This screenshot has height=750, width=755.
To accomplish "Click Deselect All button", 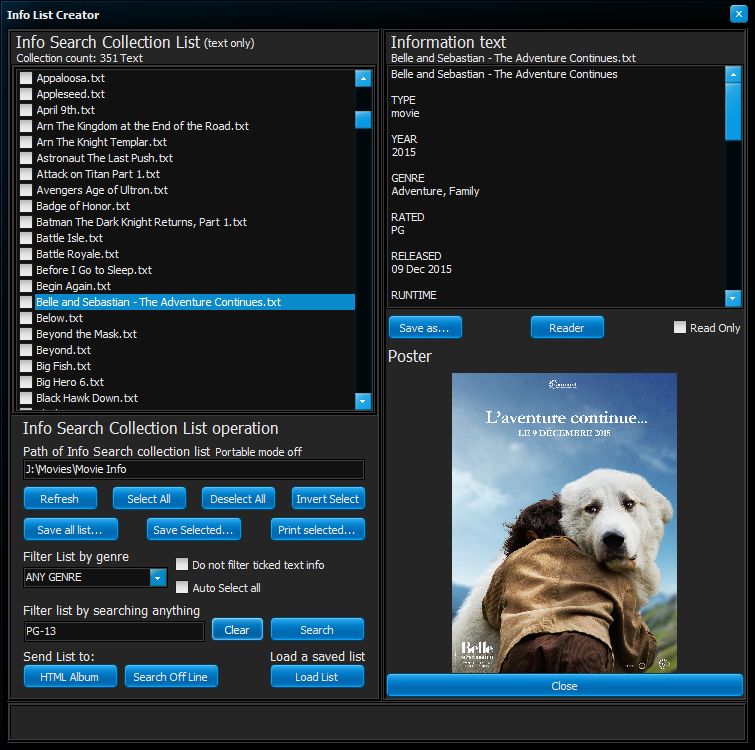I will [238, 498].
